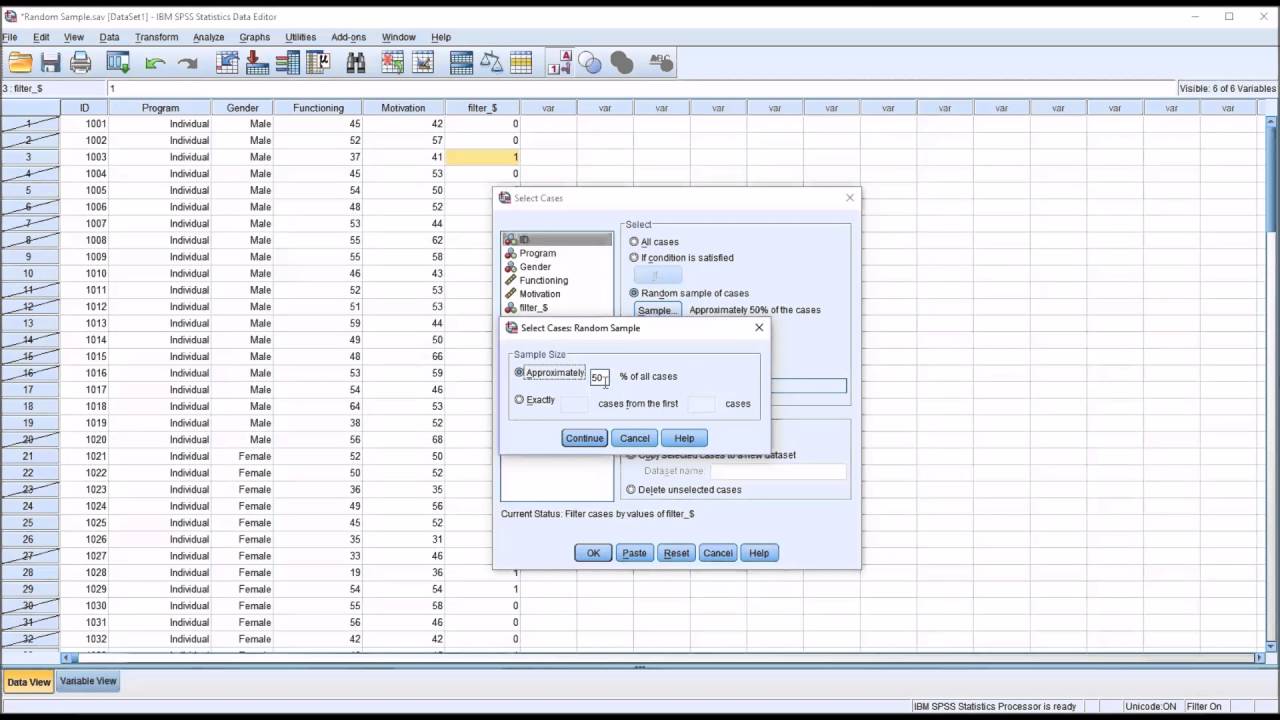Open the Utilities menu
The image size is (1280, 720).
coord(301,37)
